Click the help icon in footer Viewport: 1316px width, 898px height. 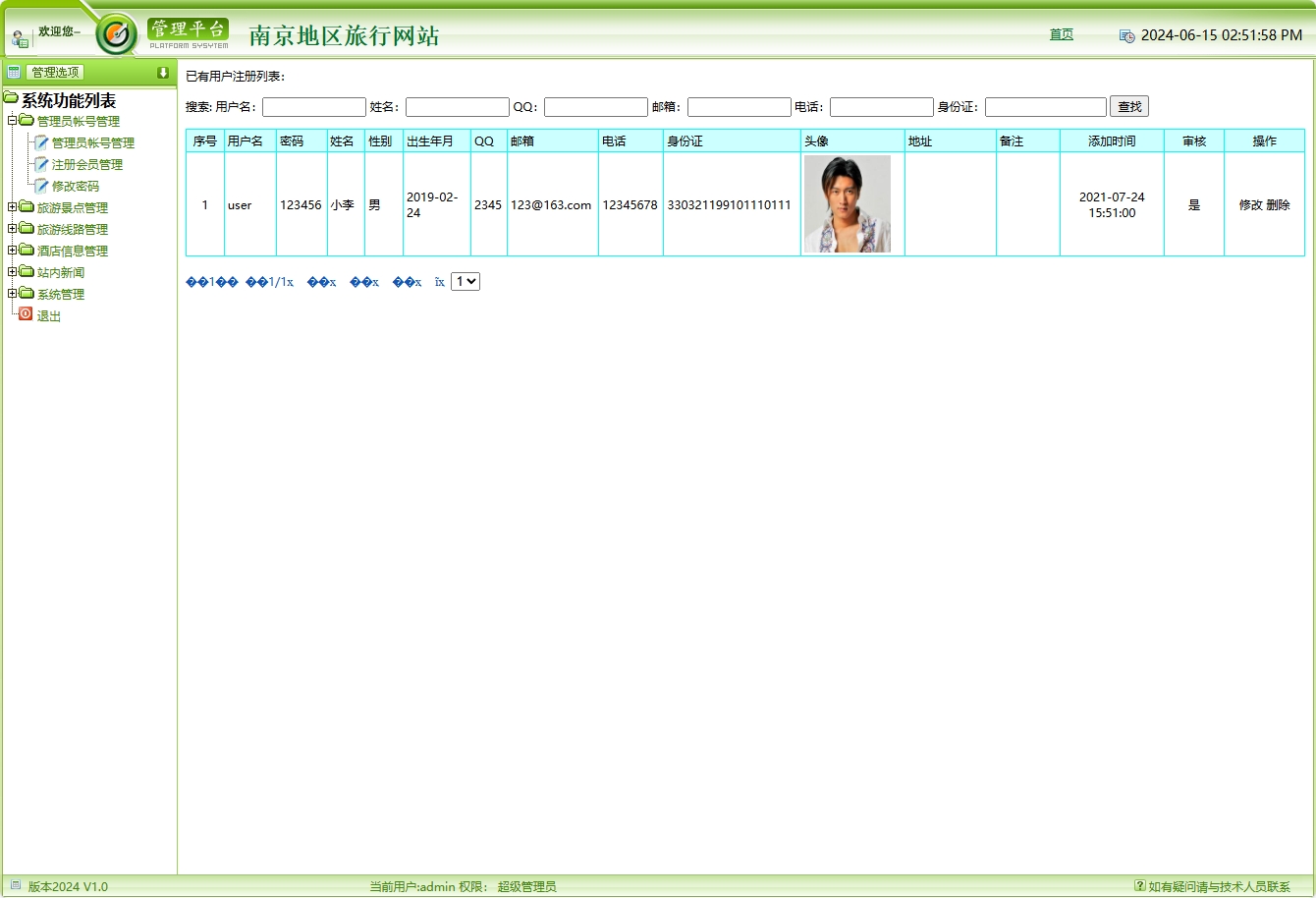(x=1139, y=885)
